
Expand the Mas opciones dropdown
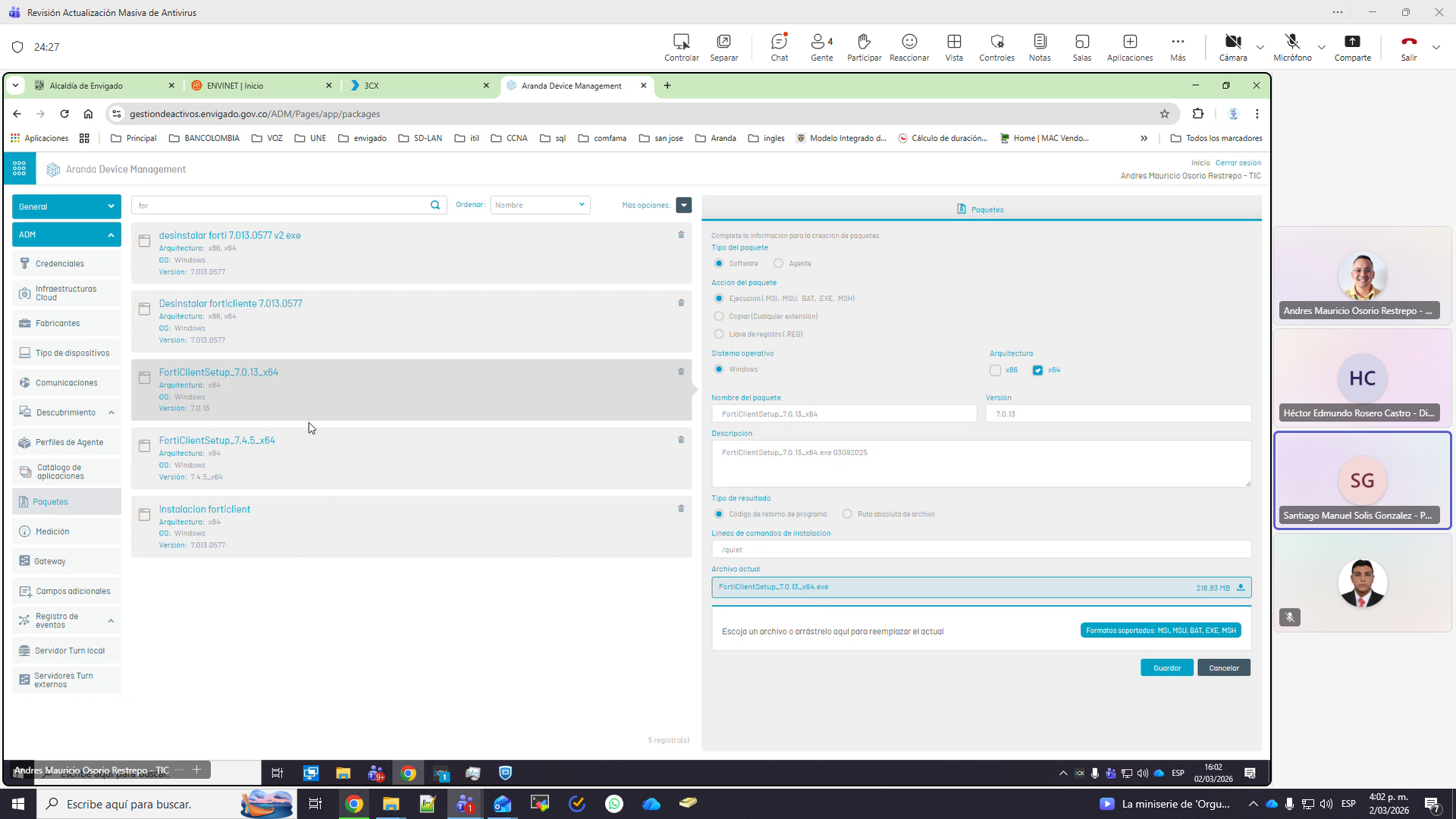[x=684, y=206]
